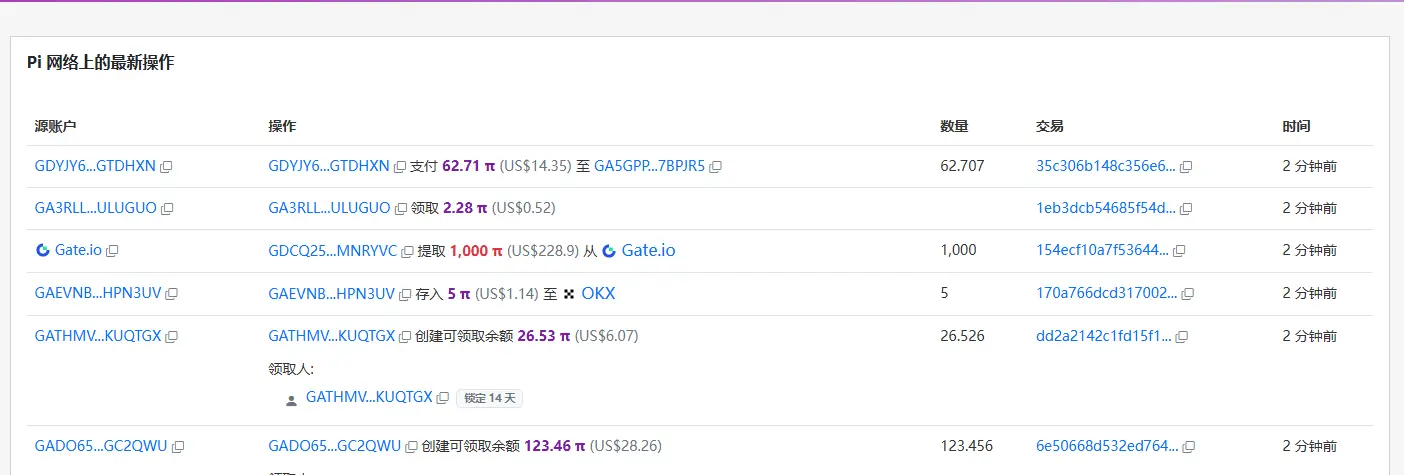Open transaction 35c306b148c356e6
The image size is (1404, 475).
point(1106,166)
